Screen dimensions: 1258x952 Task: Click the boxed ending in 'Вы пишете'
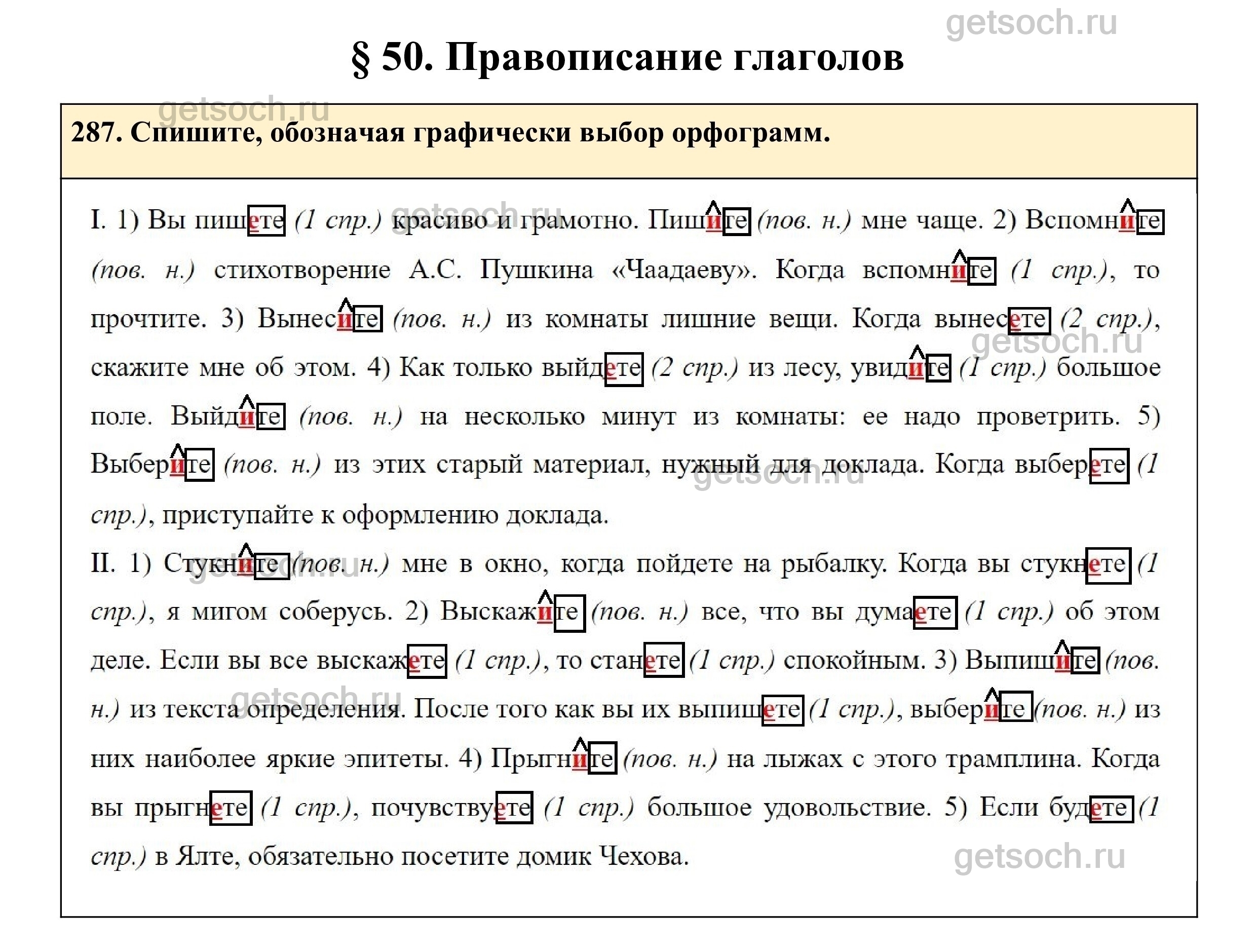click(266, 221)
